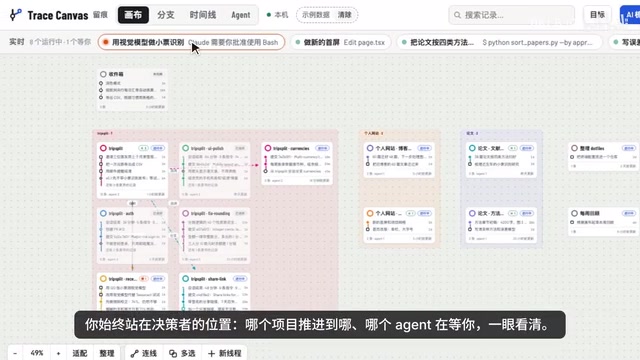Tidy the canvas with 整理 button
This screenshot has width=640, height=360.
107,353
